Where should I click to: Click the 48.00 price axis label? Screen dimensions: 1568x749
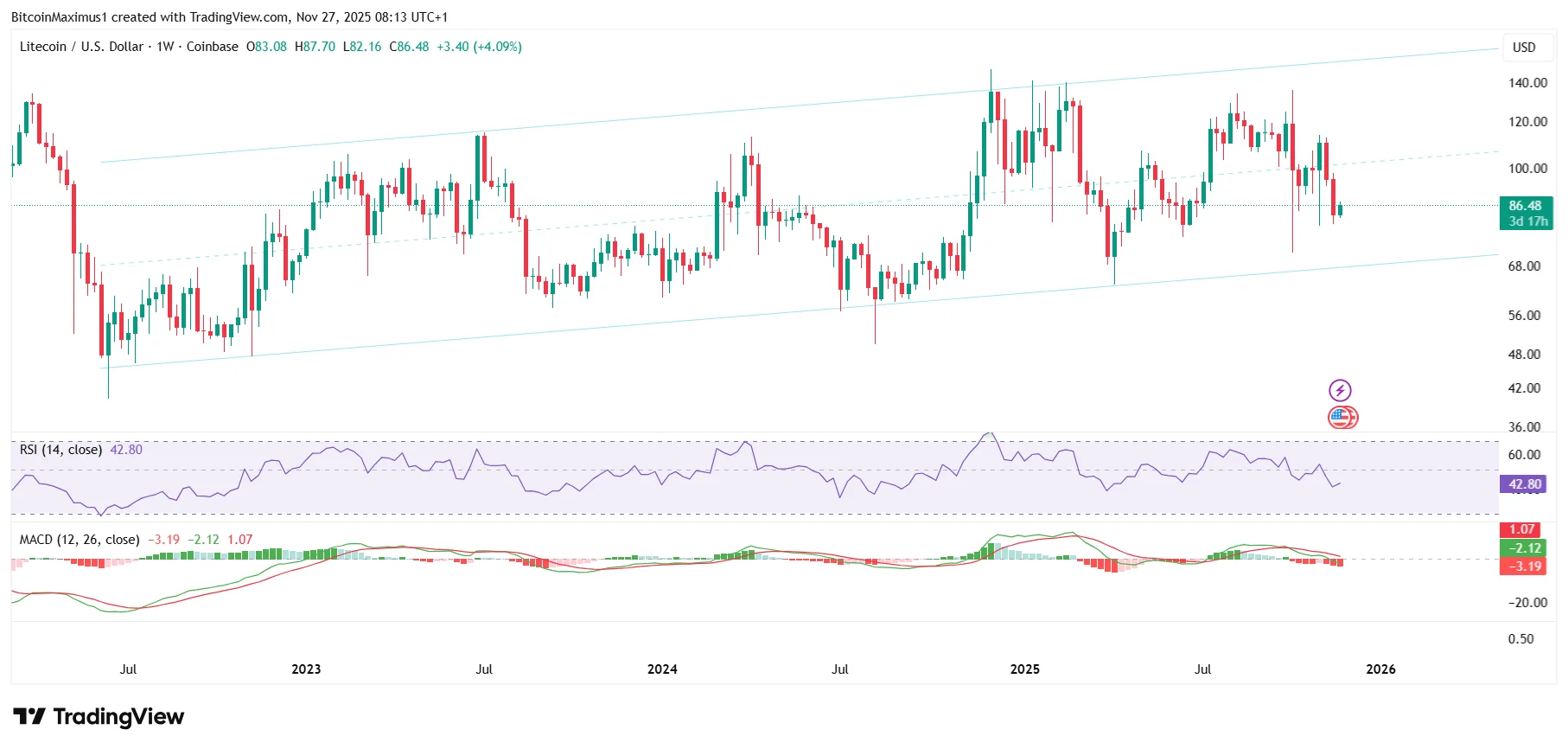tap(1524, 355)
